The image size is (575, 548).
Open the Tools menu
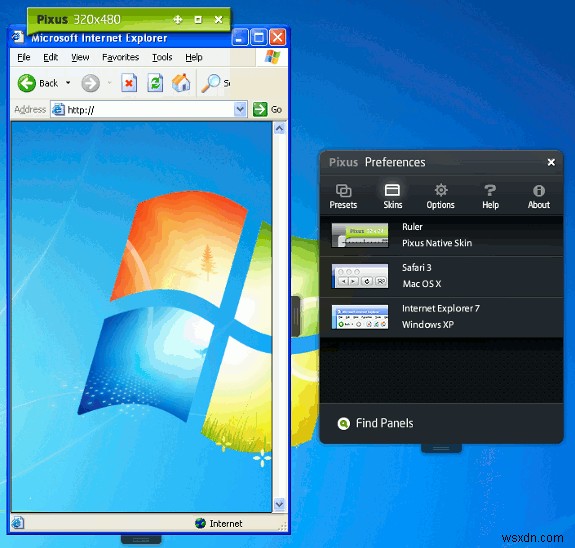[x=162, y=57]
